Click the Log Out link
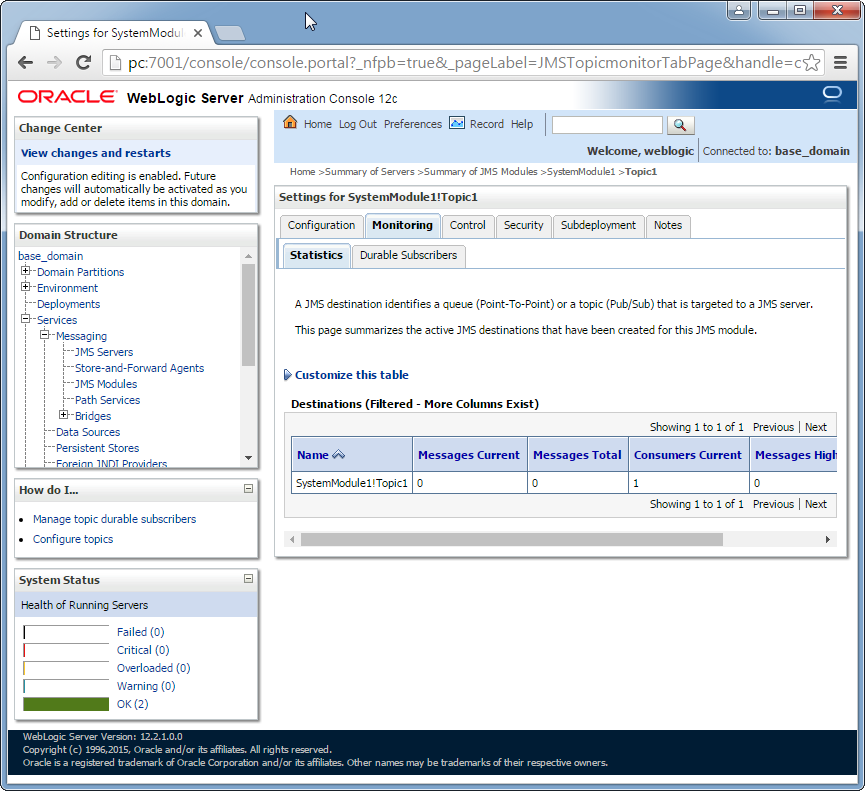Viewport: 865px width, 791px height. [x=357, y=124]
